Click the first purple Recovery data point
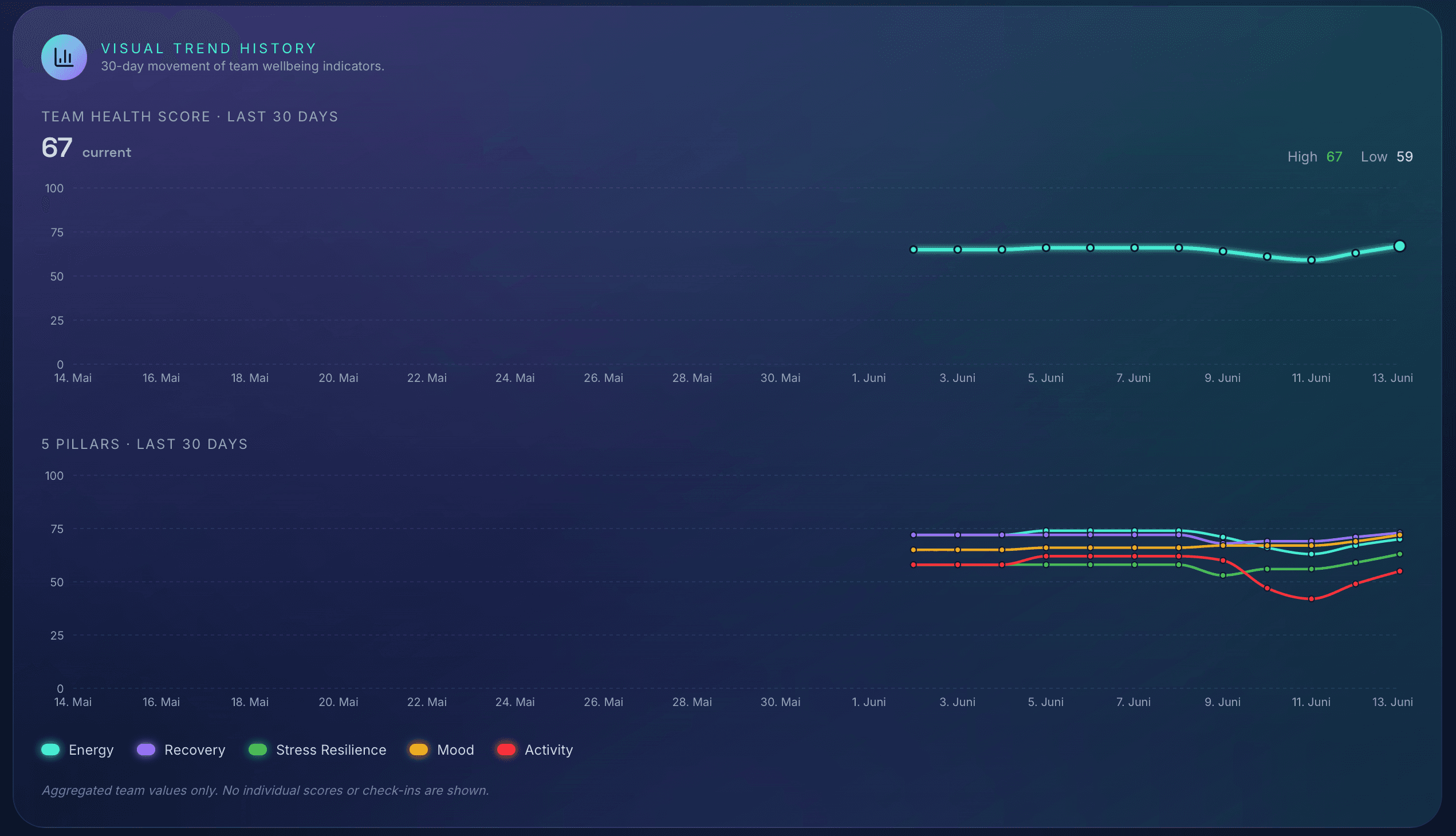Image resolution: width=1456 pixels, height=836 pixels. point(913,535)
